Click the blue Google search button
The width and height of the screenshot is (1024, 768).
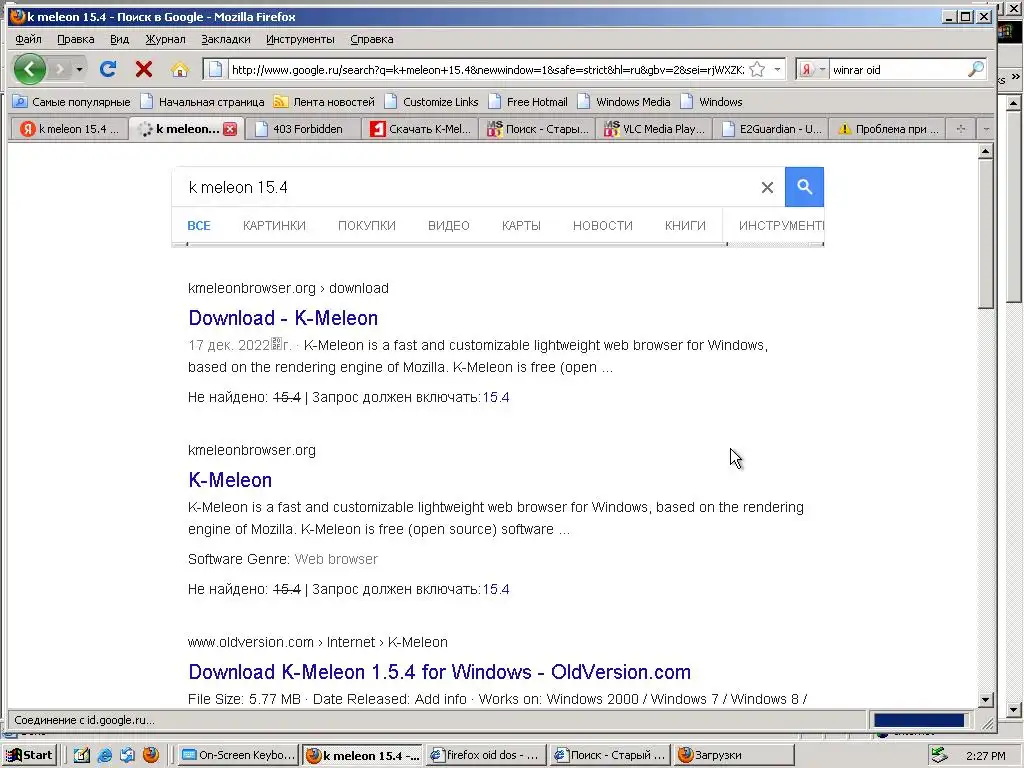coord(805,187)
